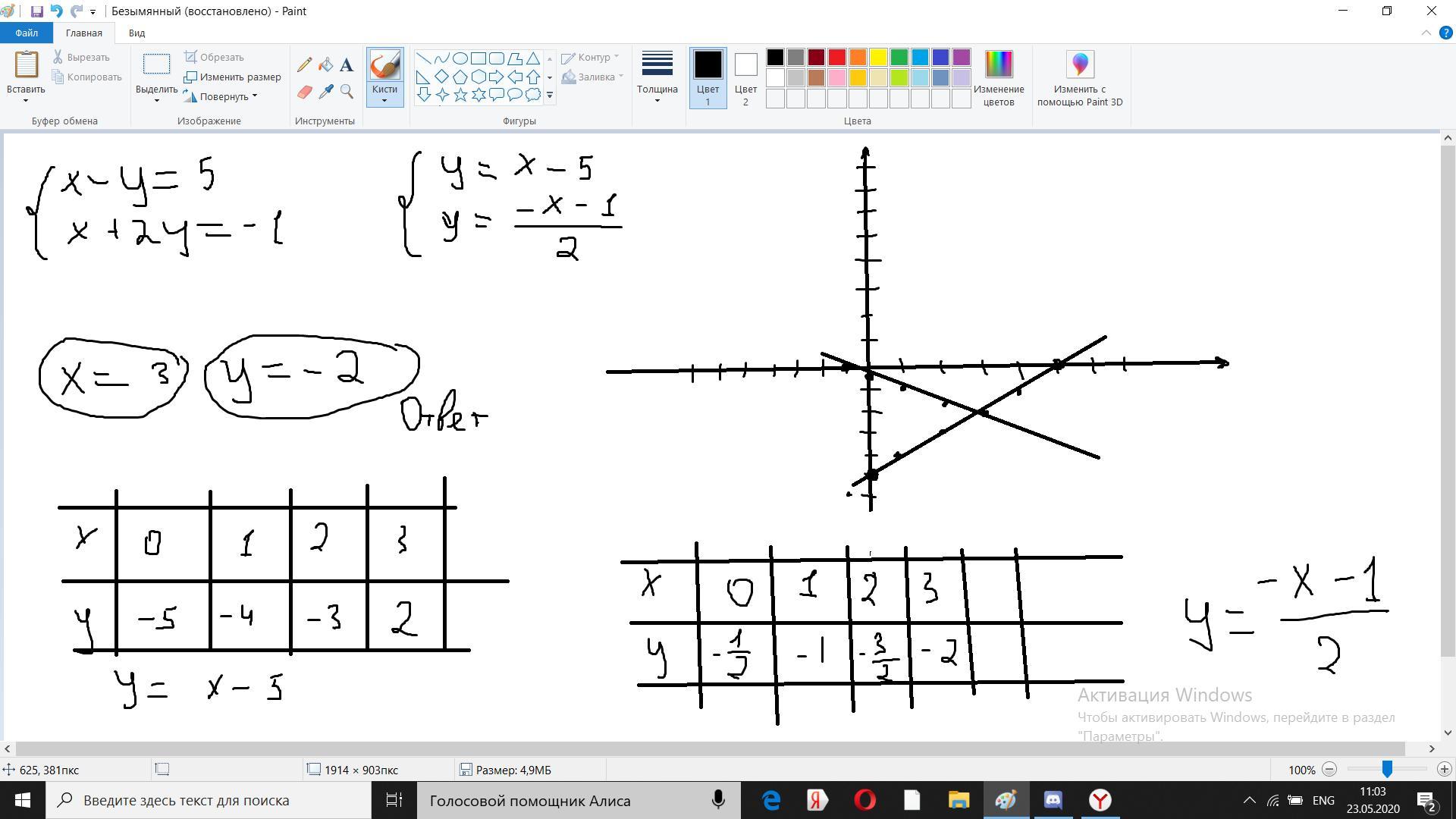Collapse the ribbon with the chevron
Screen dimensions: 1456x819
tap(1426, 33)
